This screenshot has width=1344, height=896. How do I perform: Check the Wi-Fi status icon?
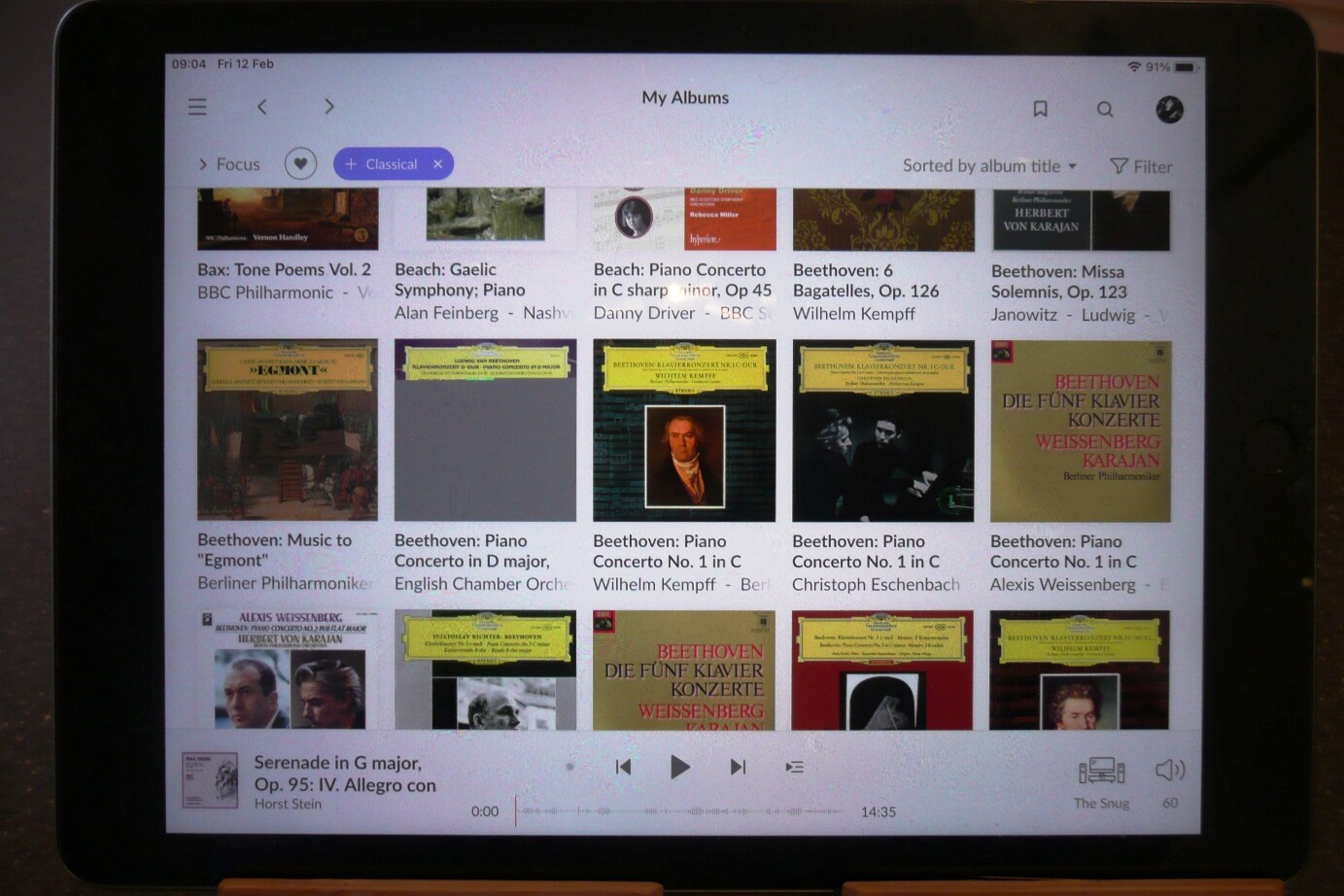(1133, 67)
